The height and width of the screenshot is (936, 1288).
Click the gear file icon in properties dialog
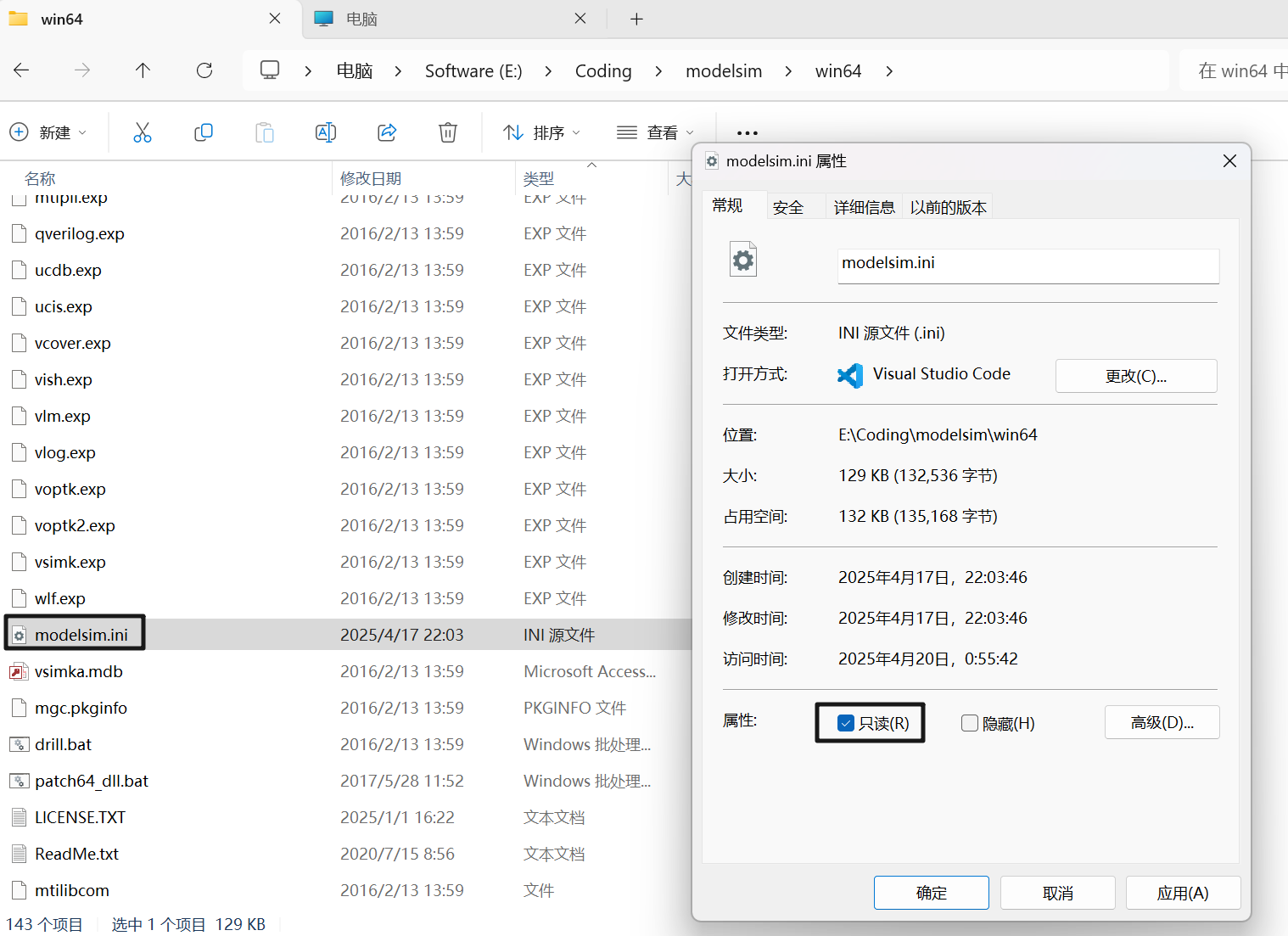[743, 260]
